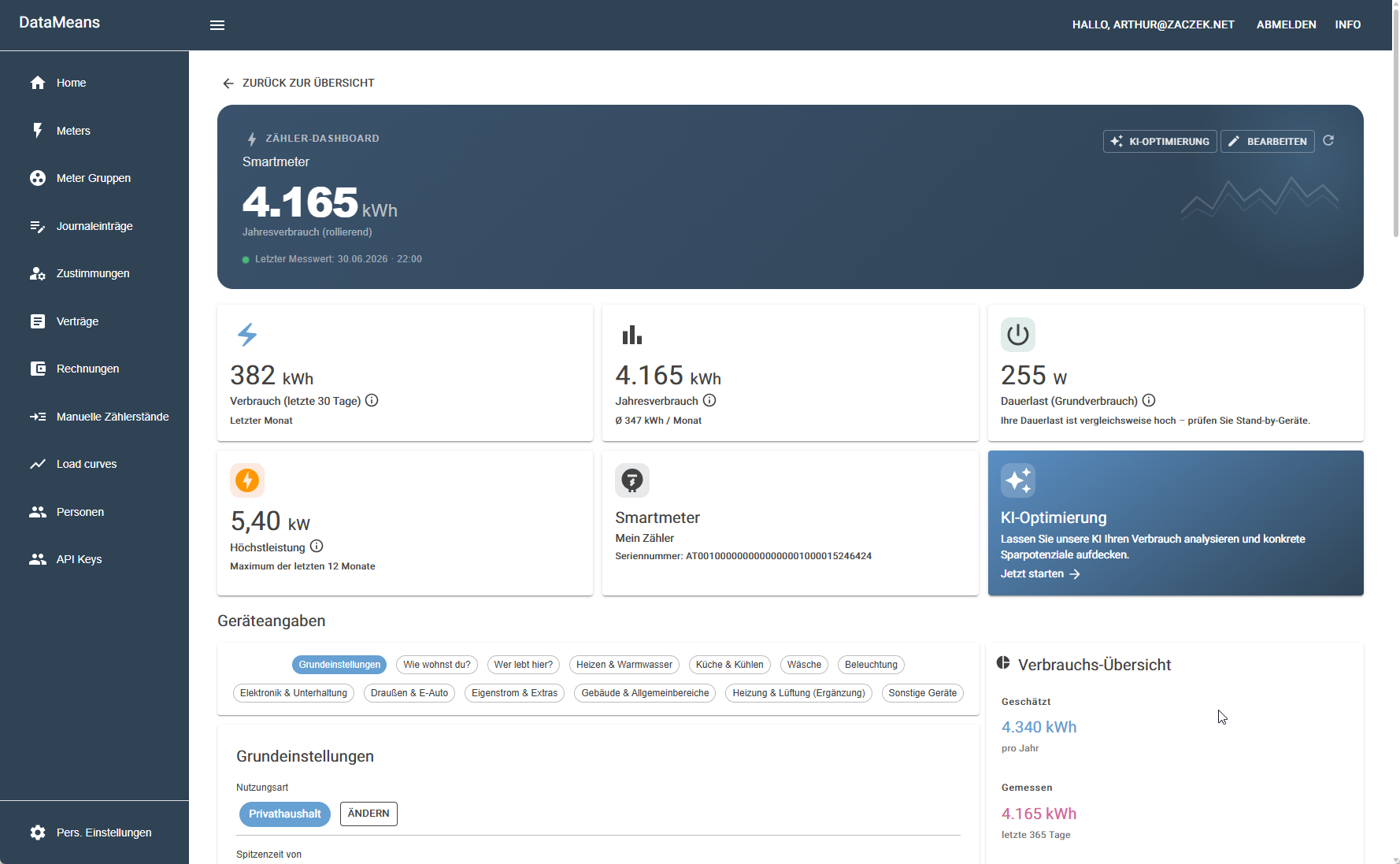The image size is (1400, 864).
Task: Click the Manuelle Zählerstände input icon
Action: point(38,417)
